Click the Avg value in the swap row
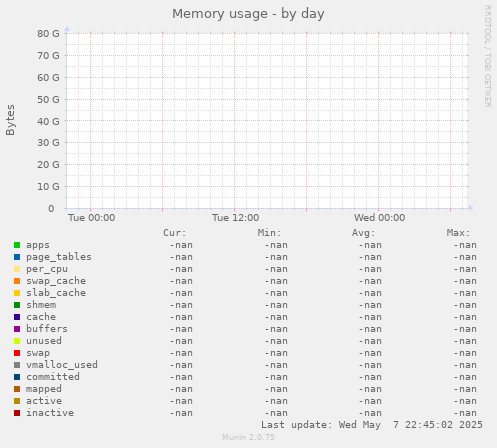 coord(370,353)
